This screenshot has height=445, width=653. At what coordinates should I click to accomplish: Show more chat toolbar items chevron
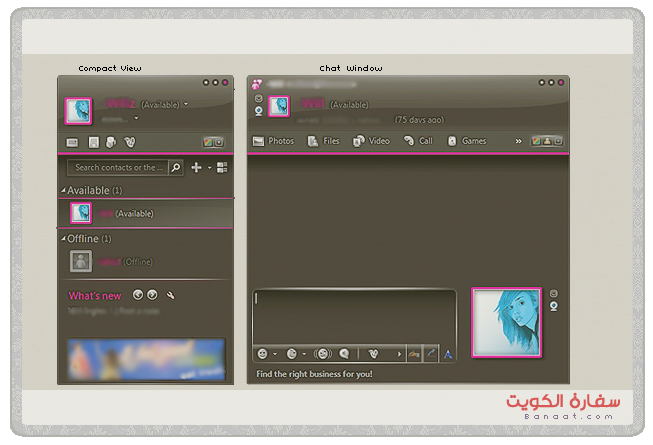coord(518,141)
